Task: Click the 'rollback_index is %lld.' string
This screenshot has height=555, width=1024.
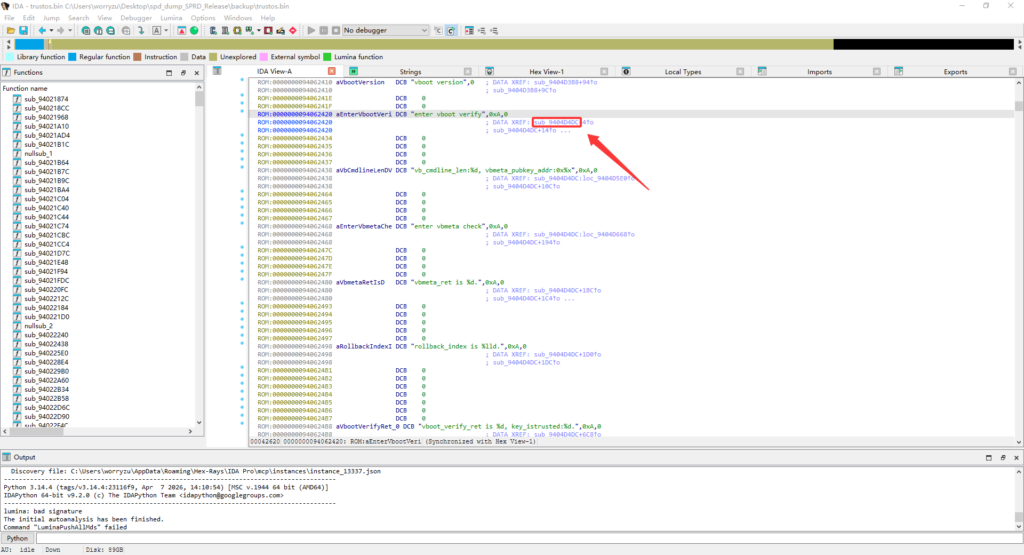Action: 460,347
